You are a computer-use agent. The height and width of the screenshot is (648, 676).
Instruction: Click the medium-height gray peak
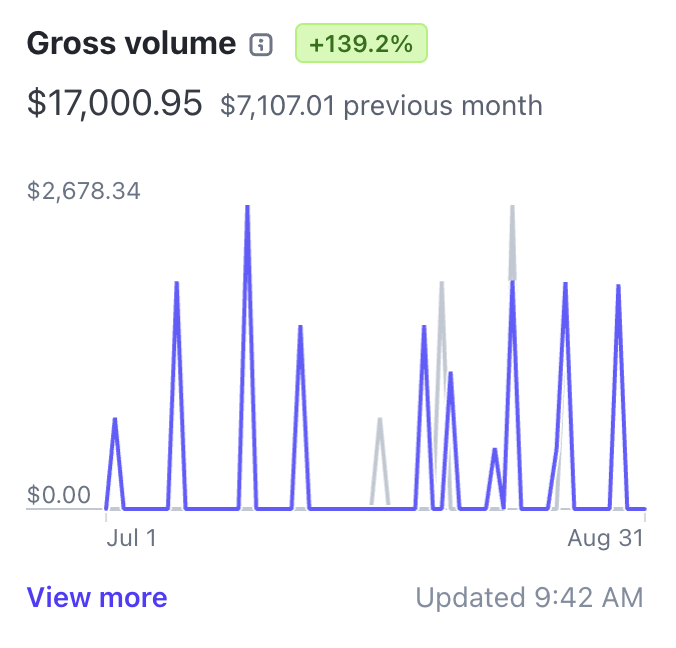(x=441, y=285)
